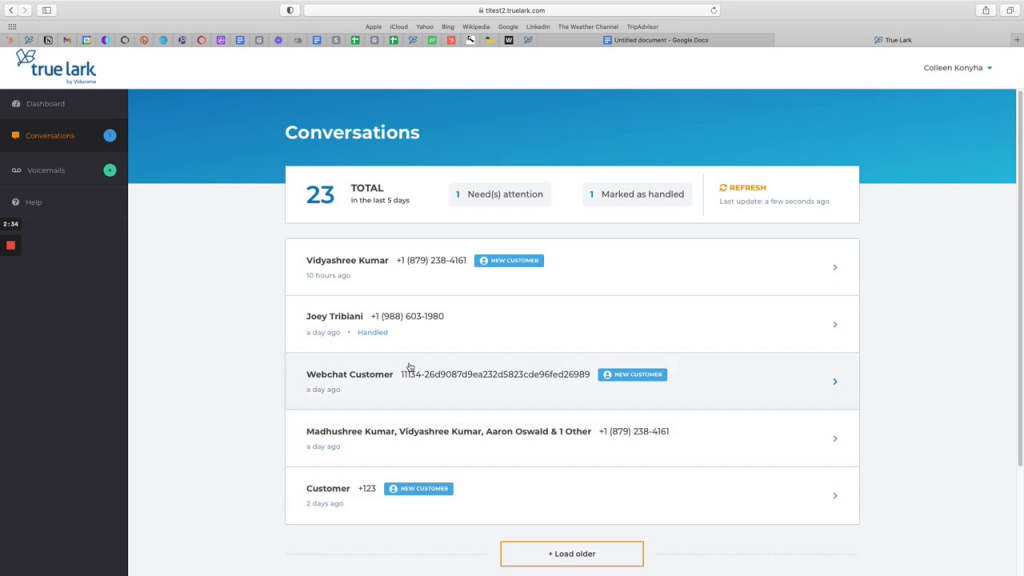Click the Safari URL address field
Viewport: 1024px width, 576px height.
[512, 10]
